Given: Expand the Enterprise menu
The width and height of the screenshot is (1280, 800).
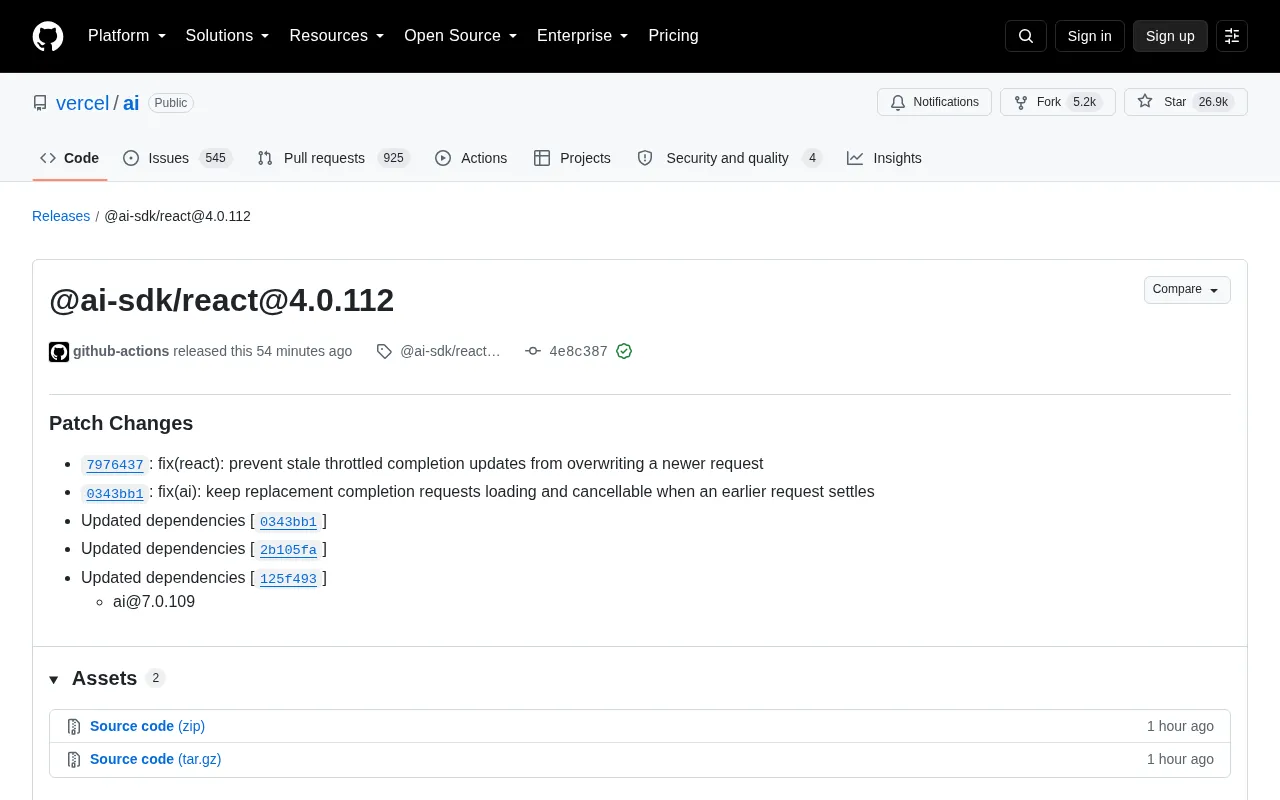Looking at the screenshot, I should click(x=583, y=36).
